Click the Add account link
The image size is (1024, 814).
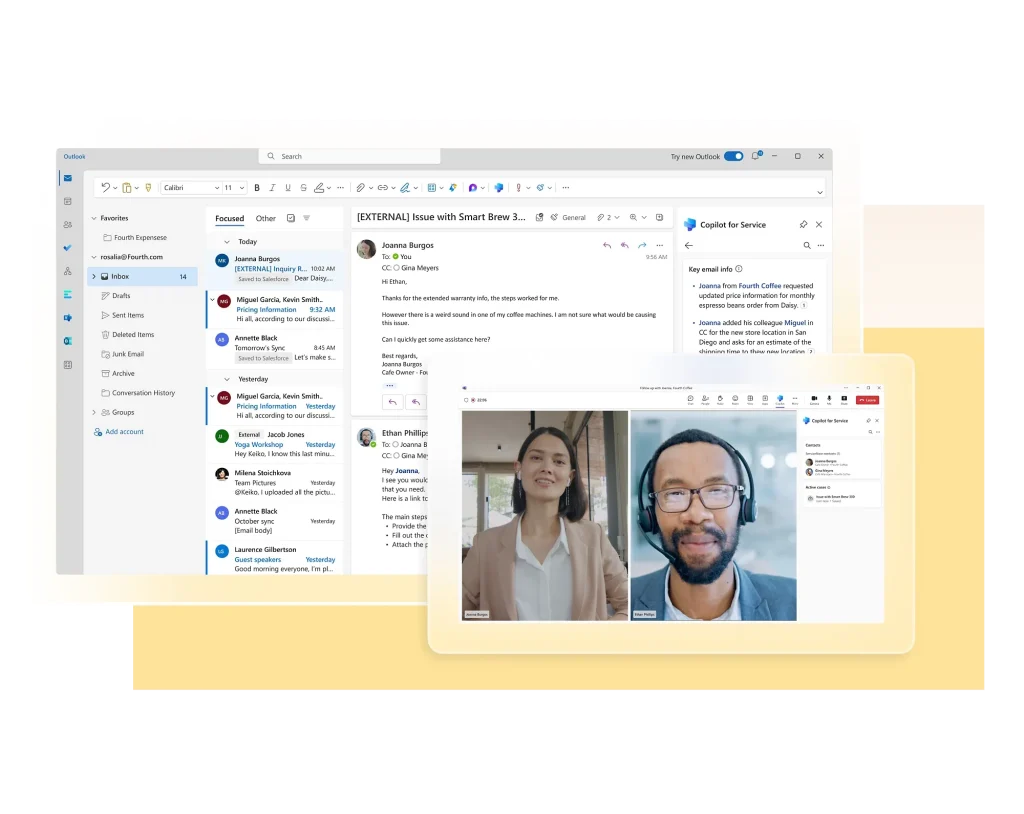[x=124, y=432]
